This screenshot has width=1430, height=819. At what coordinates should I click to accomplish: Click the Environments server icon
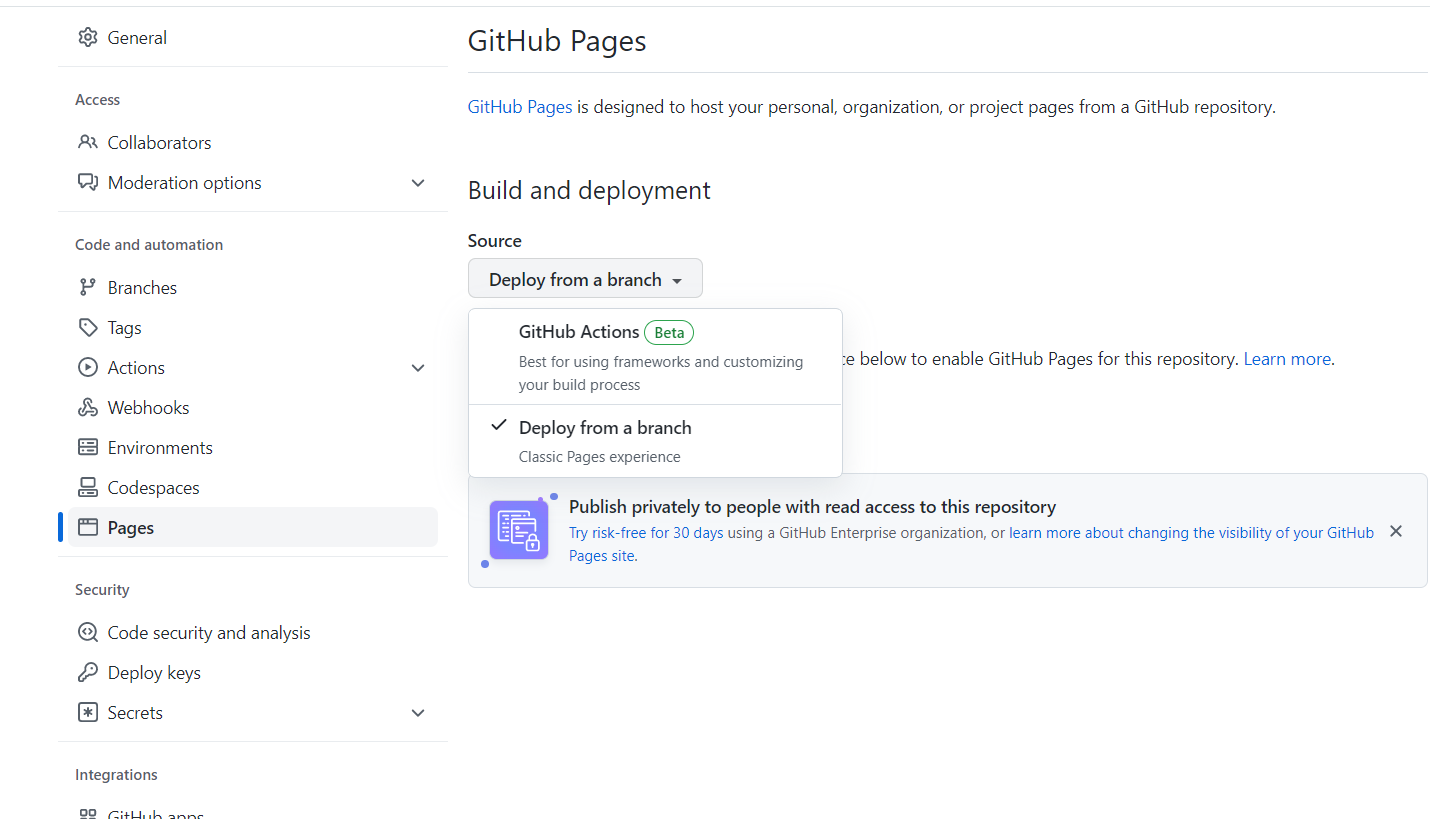click(88, 448)
